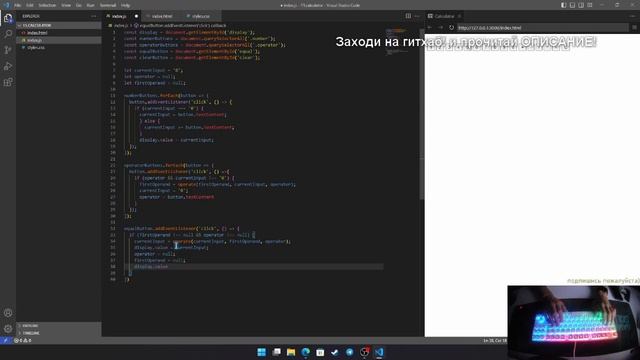The image size is (640, 360).
Task: Open the preview tab group more actions
Action: (633, 16)
